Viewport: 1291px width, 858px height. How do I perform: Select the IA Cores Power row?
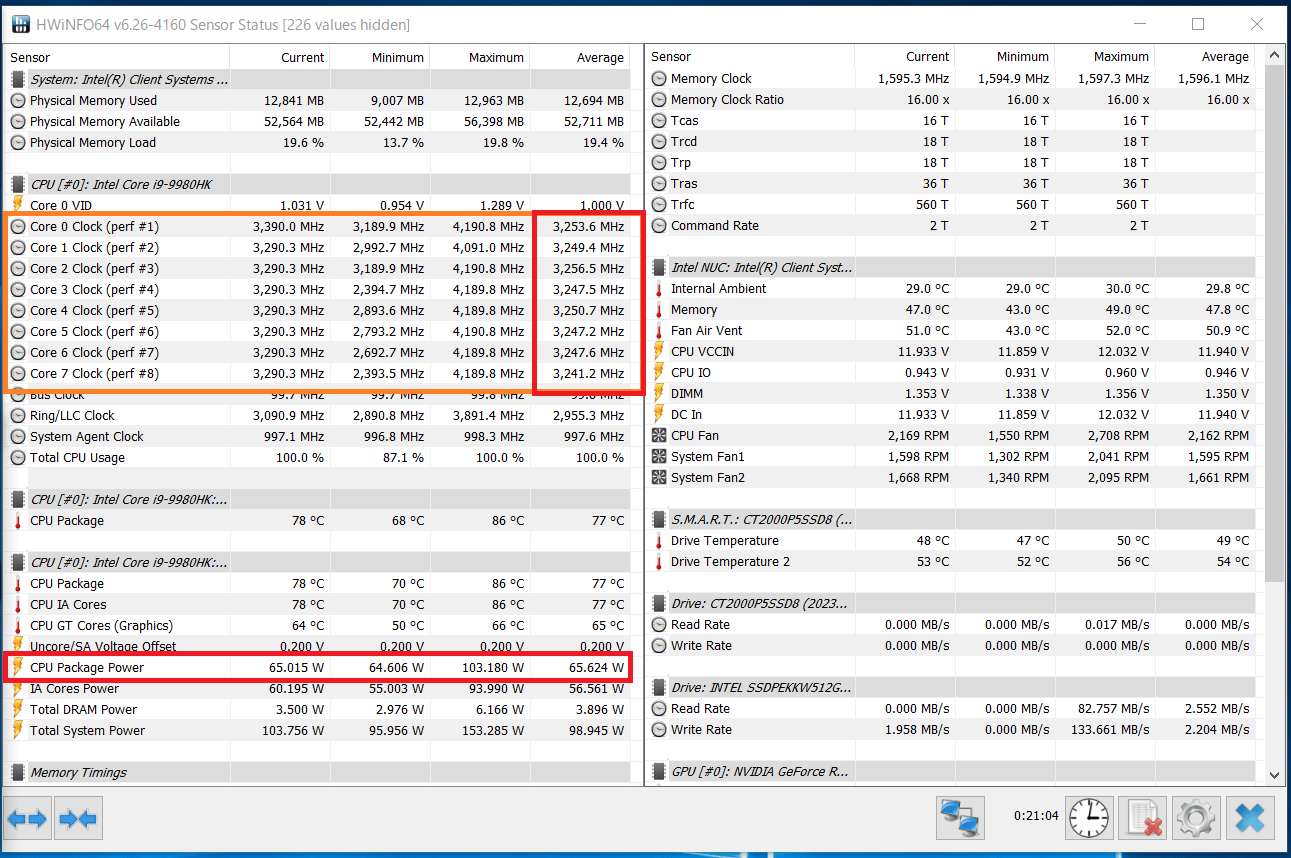319,688
